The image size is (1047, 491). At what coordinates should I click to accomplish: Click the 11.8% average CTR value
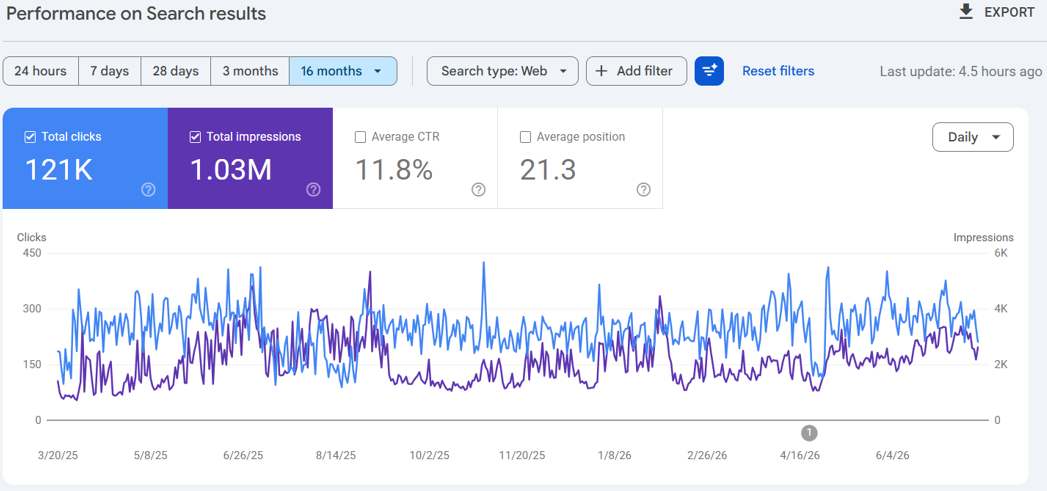pos(394,170)
